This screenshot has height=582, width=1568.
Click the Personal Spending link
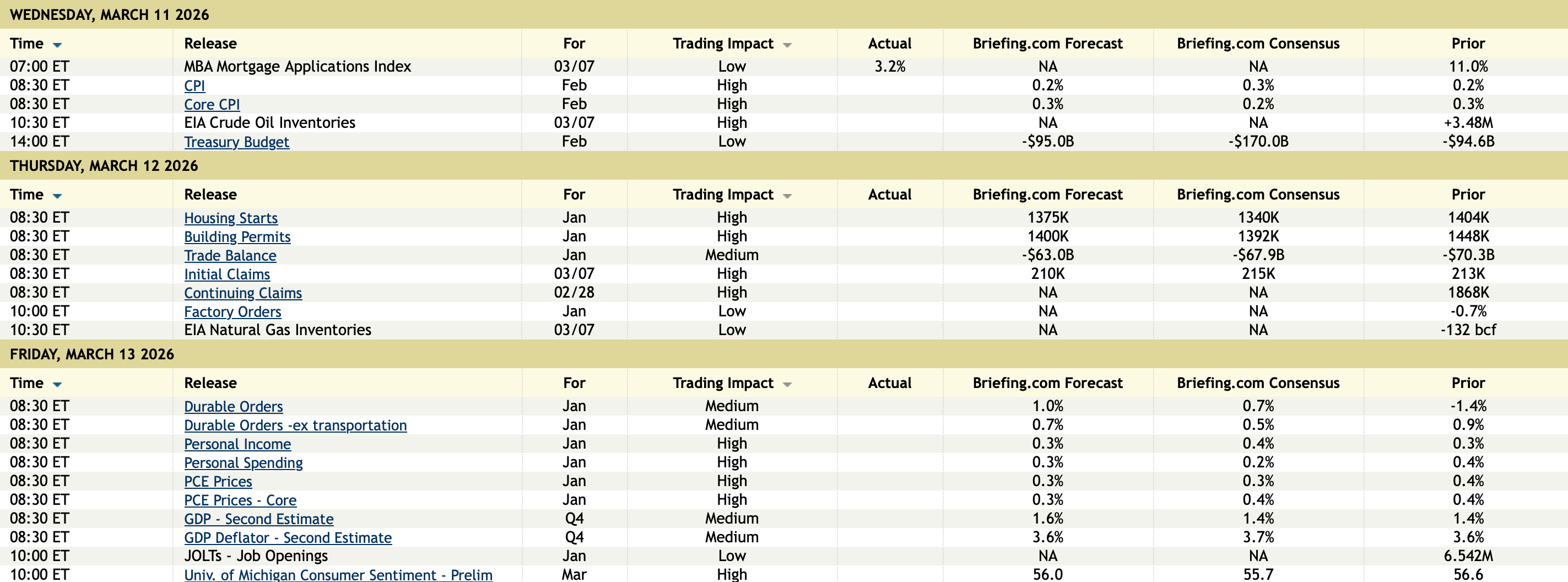244,464
